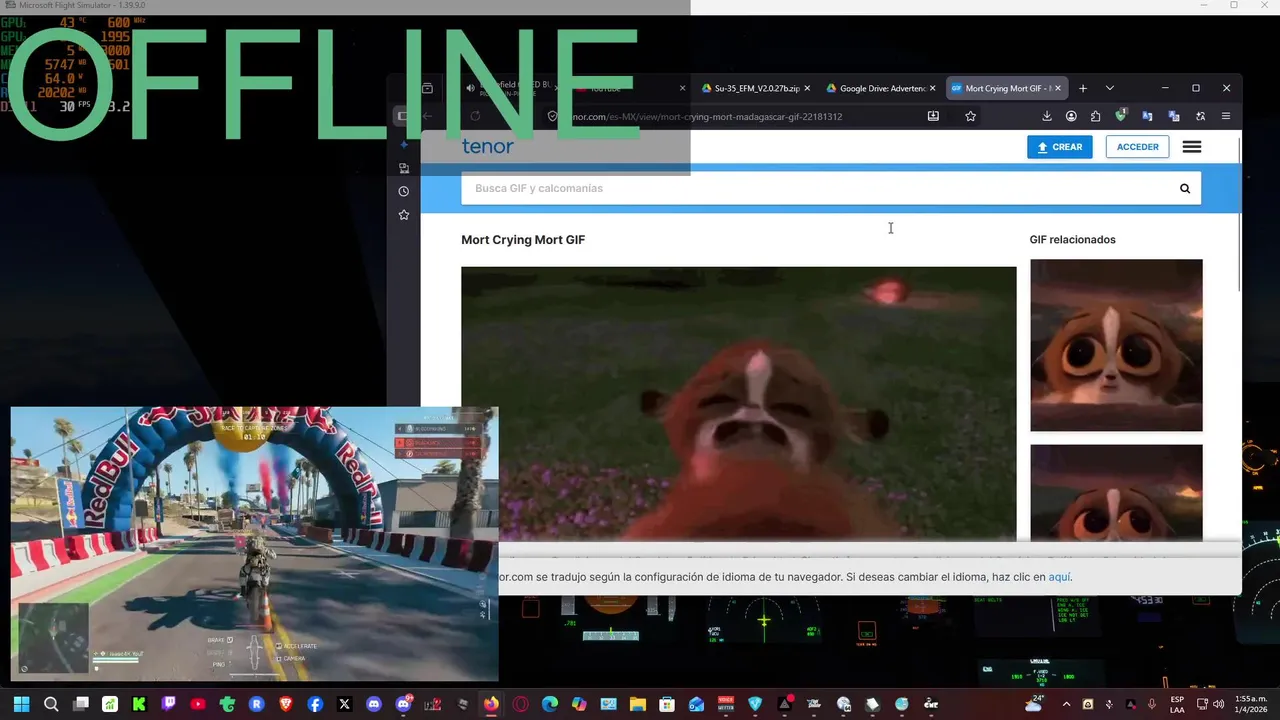
Task: Open the ESP LAA input language selector
Action: click(1178, 704)
